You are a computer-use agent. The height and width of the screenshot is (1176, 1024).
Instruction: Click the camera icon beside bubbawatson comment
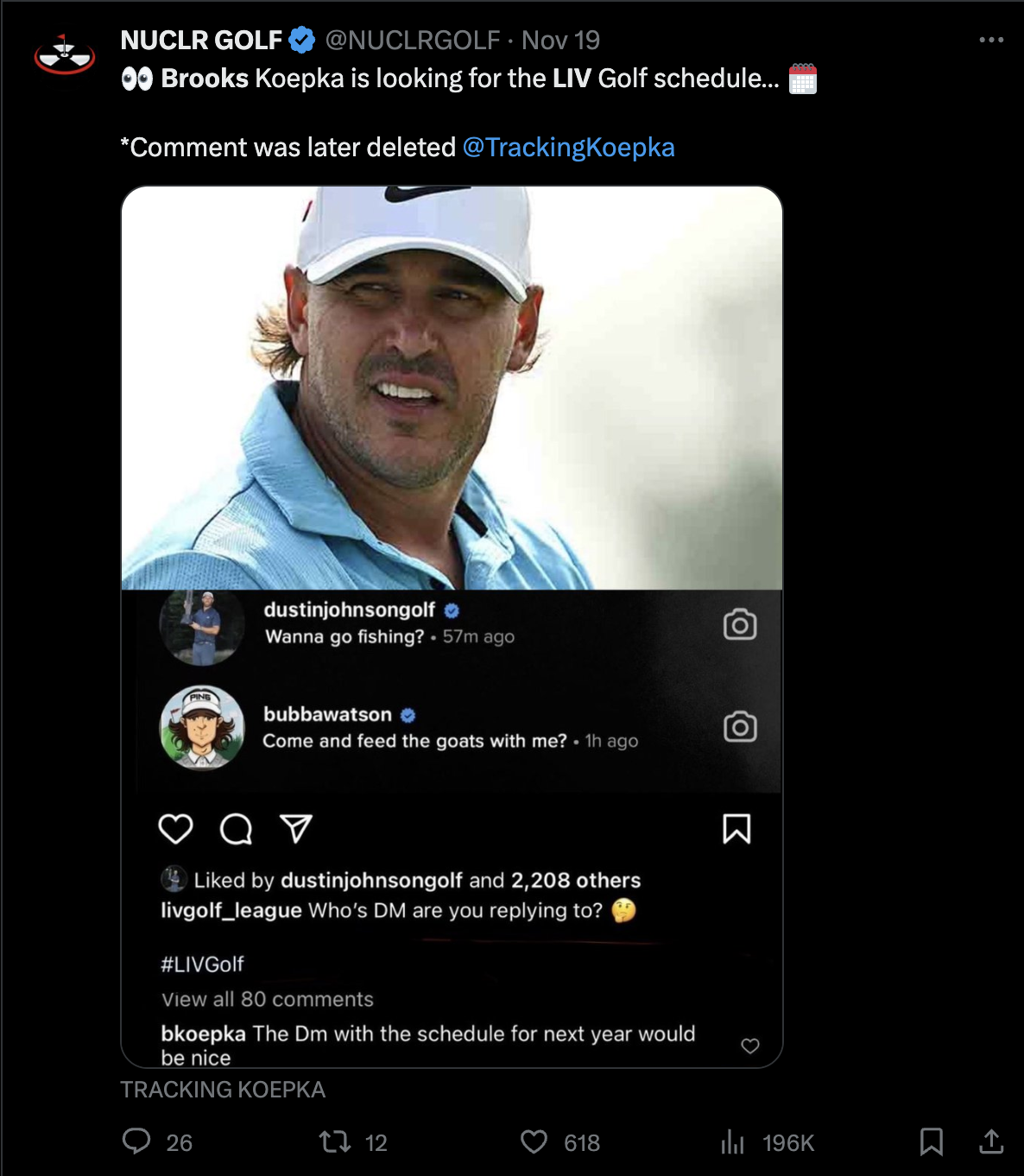pyautogui.click(x=740, y=727)
